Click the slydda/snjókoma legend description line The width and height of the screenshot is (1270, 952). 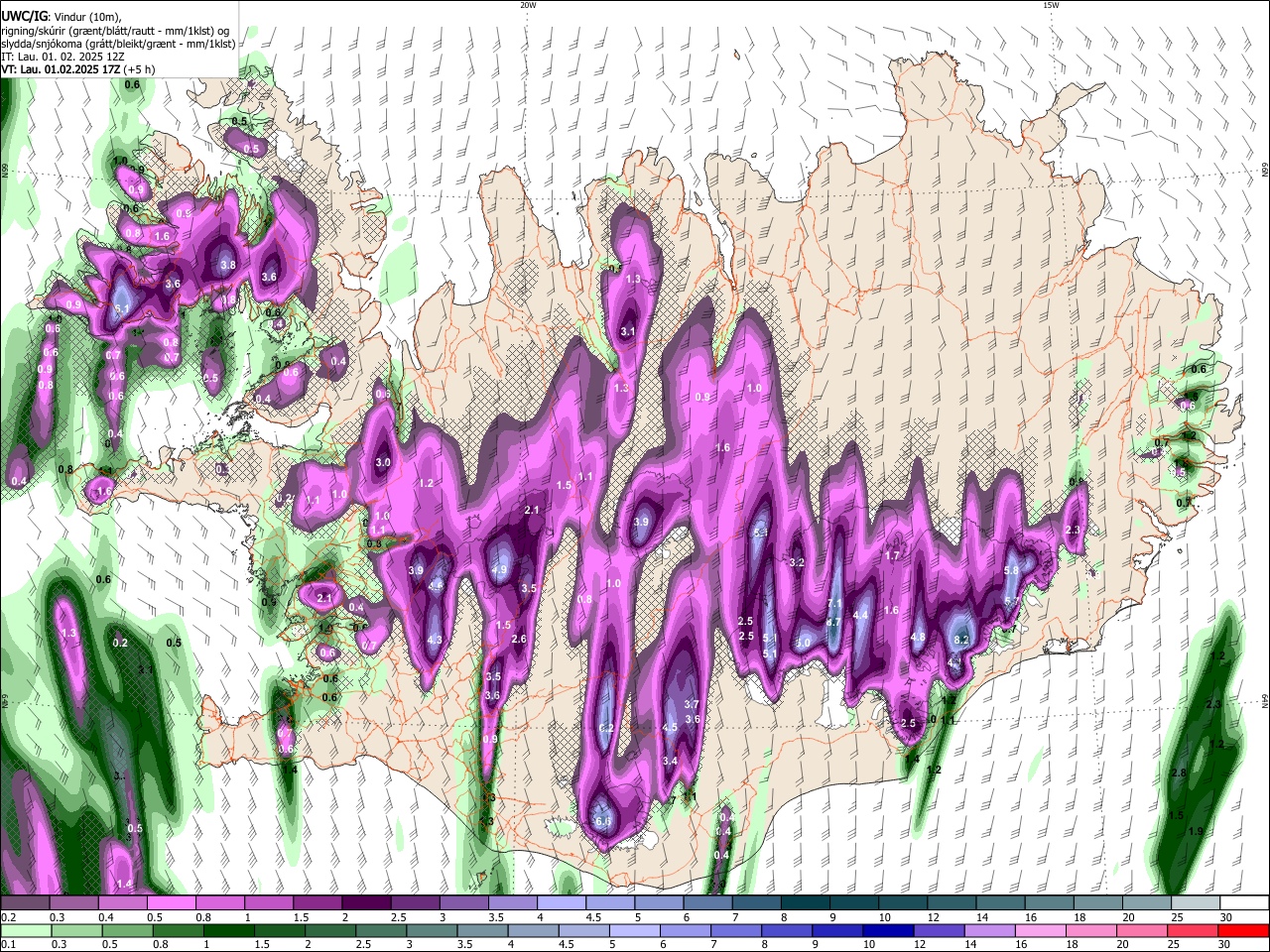(118, 44)
